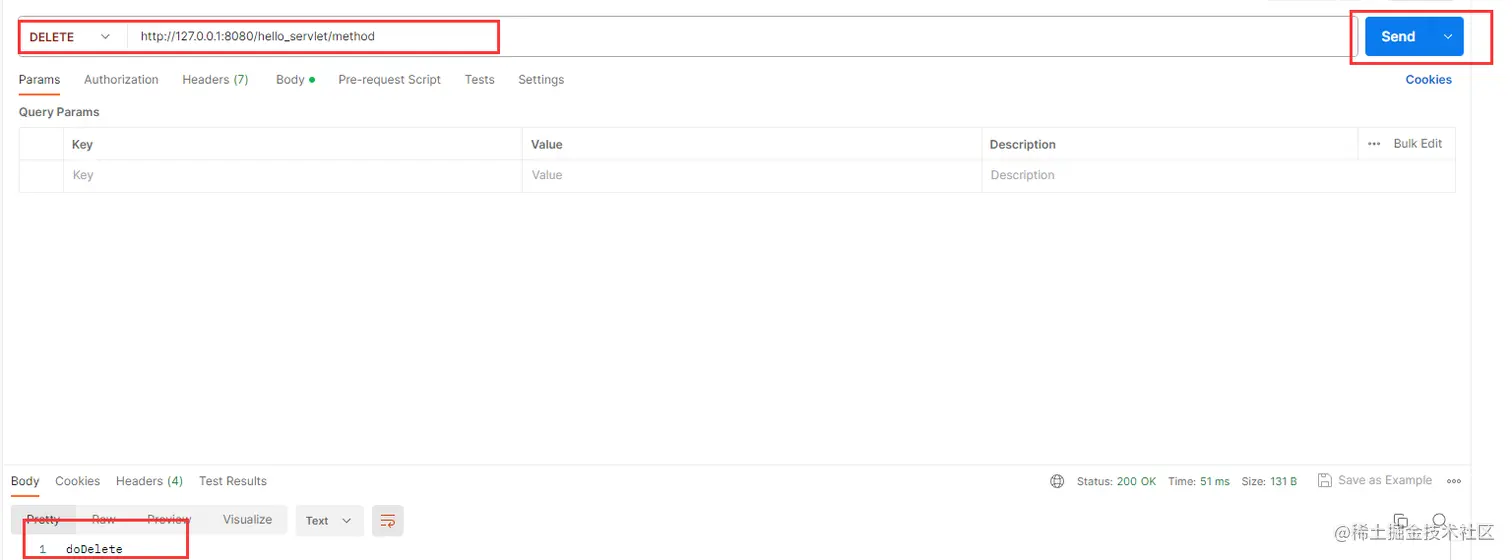Click the Bulk Edit button

[1418, 144]
